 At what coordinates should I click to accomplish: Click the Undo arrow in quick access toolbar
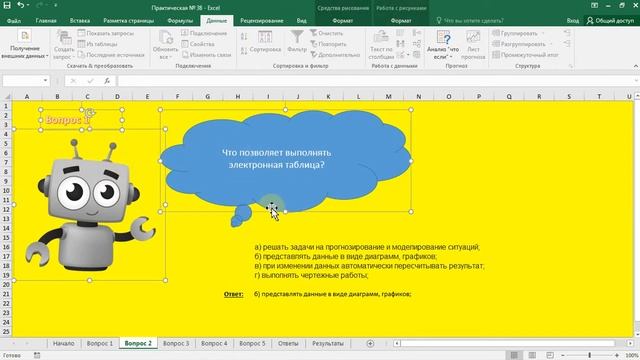tap(20, 6)
